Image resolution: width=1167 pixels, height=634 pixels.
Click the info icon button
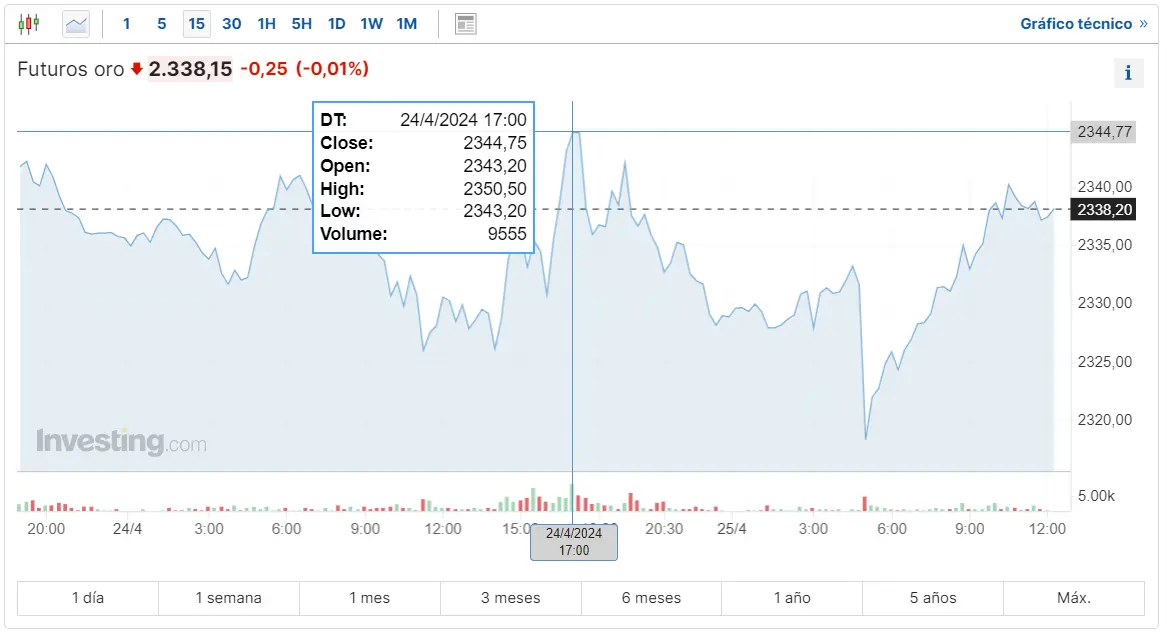point(1128,72)
